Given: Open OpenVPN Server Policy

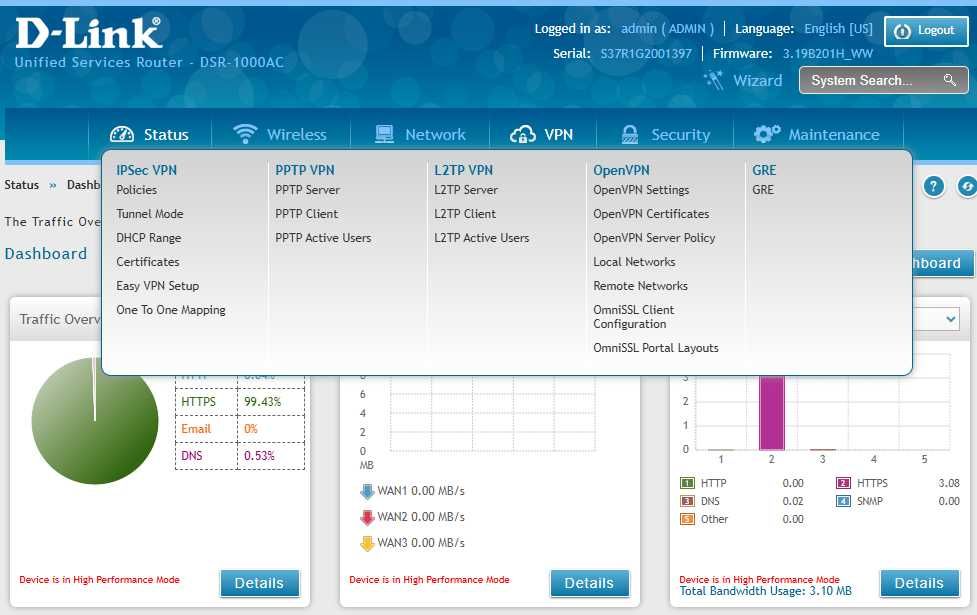Looking at the screenshot, I should tap(654, 238).
